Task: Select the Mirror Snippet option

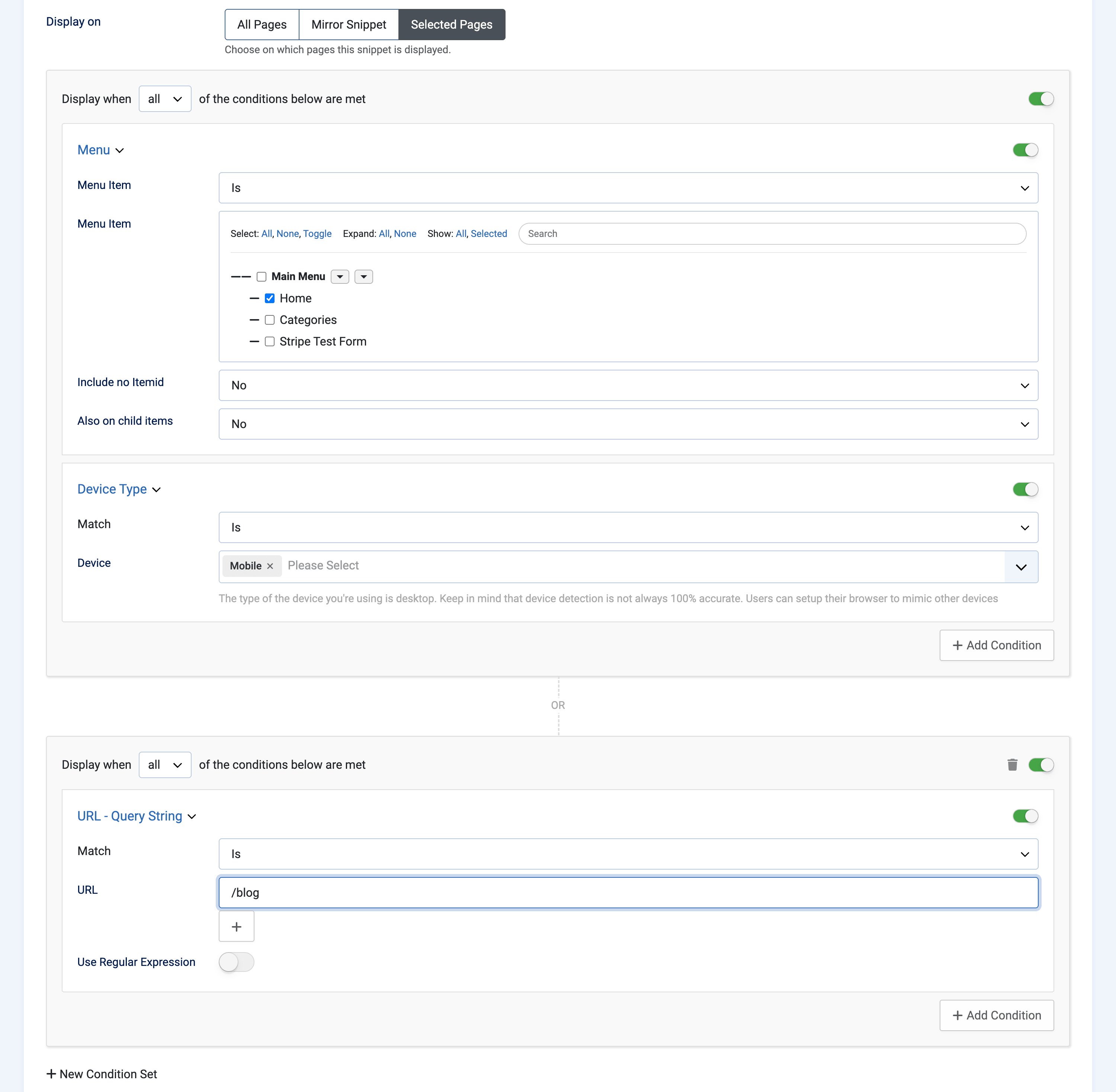Action: [x=349, y=25]
